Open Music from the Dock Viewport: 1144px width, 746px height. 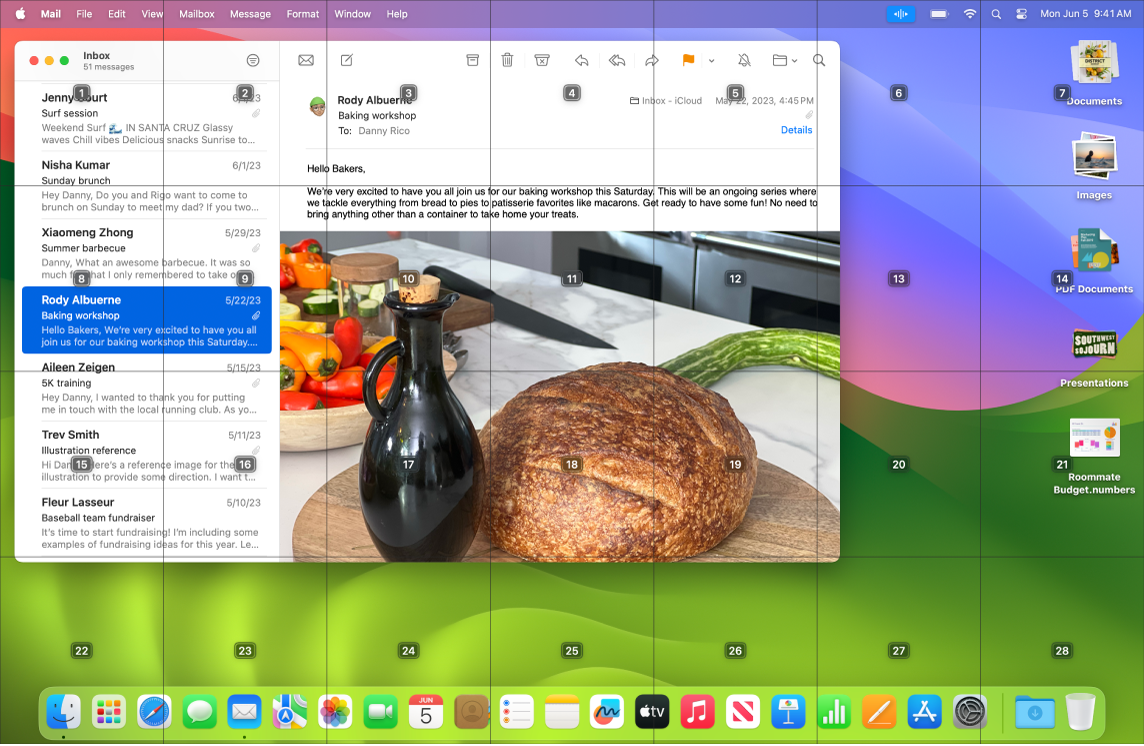(x=697, y=712)
